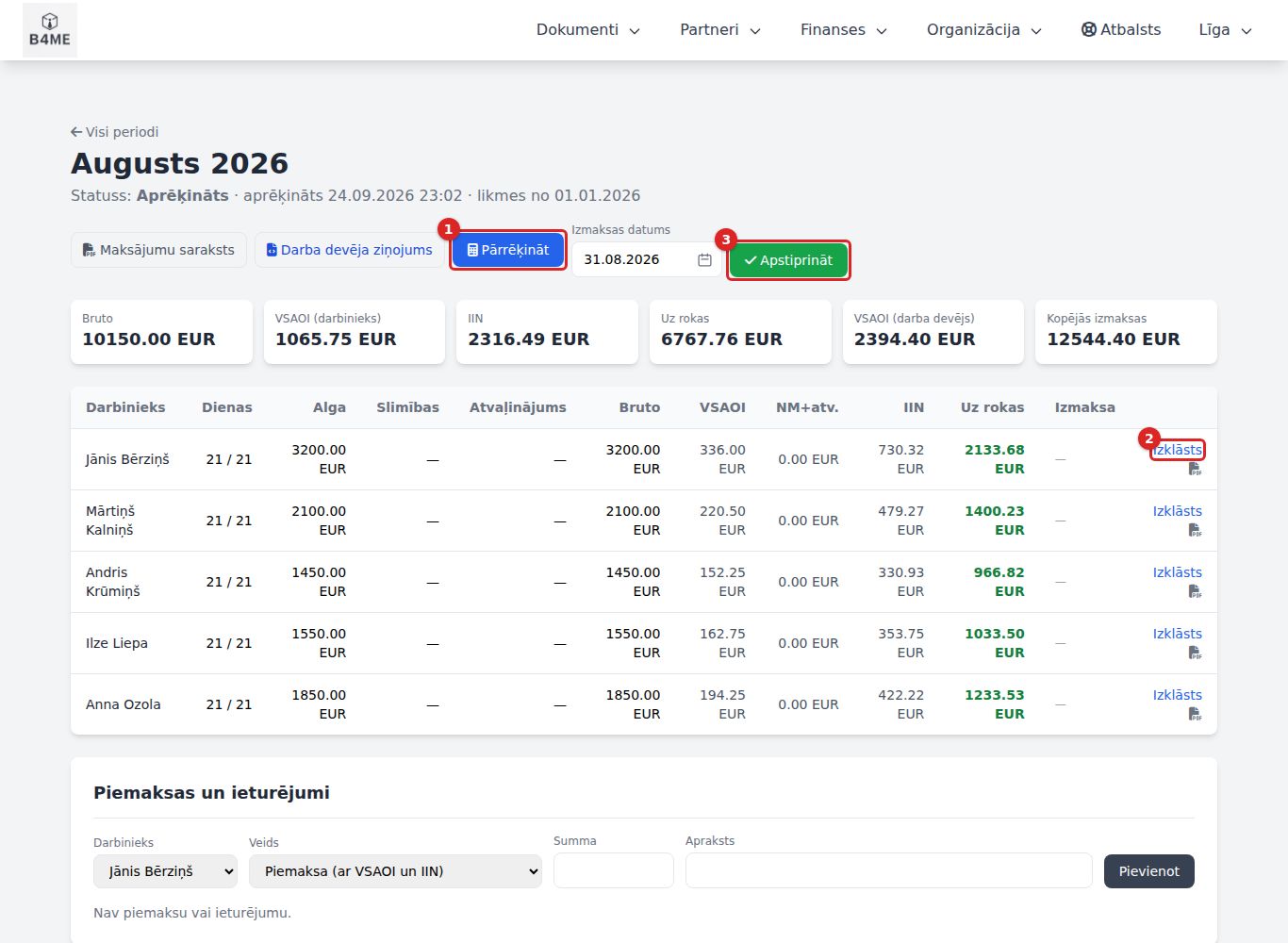Open the Organizācija menu

(x=984, y=30)
